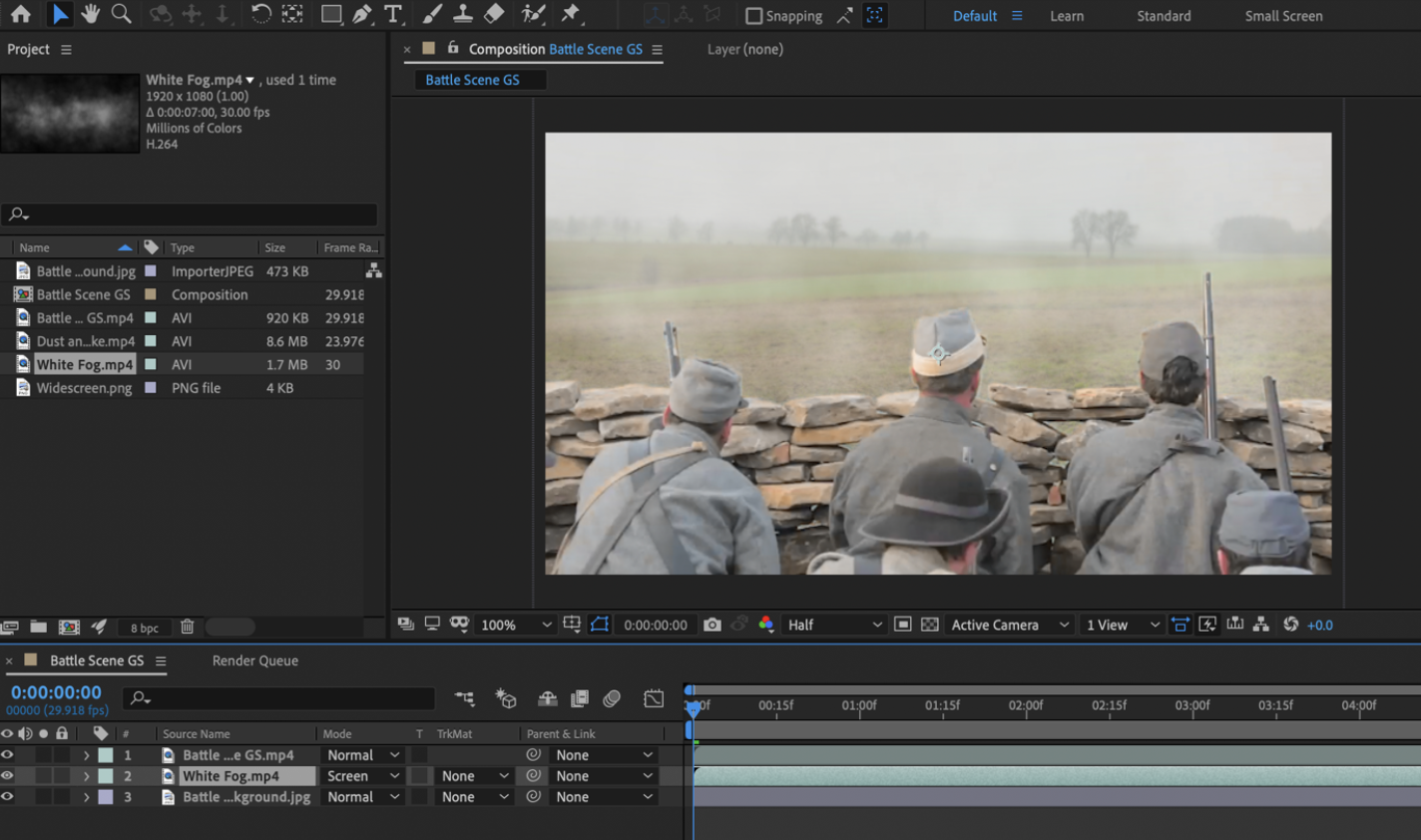Open the Screen blend mode dropdown

click(x=362, y=776)
